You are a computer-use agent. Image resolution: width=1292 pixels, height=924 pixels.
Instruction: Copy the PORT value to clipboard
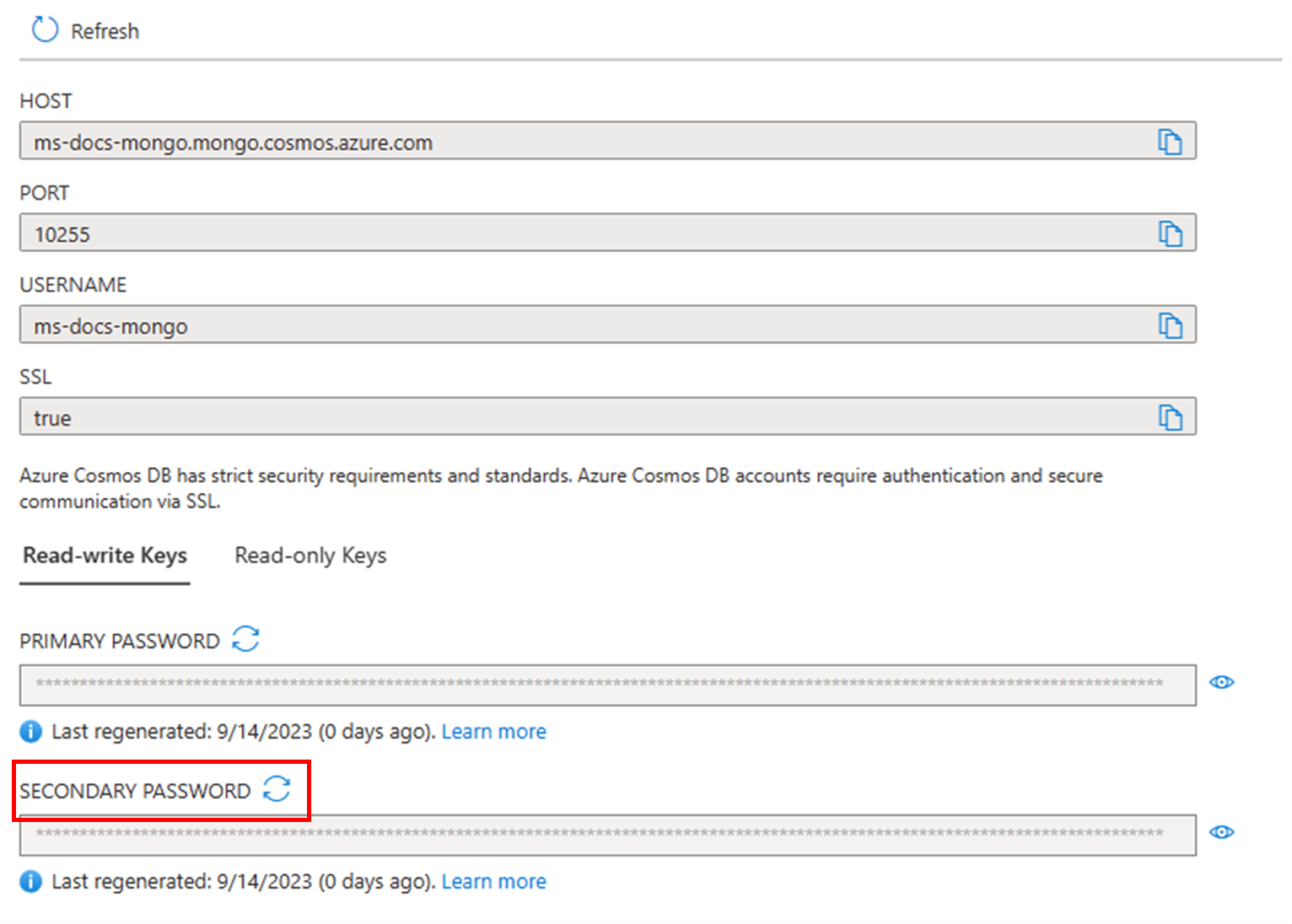click(x=1170, y=234)
